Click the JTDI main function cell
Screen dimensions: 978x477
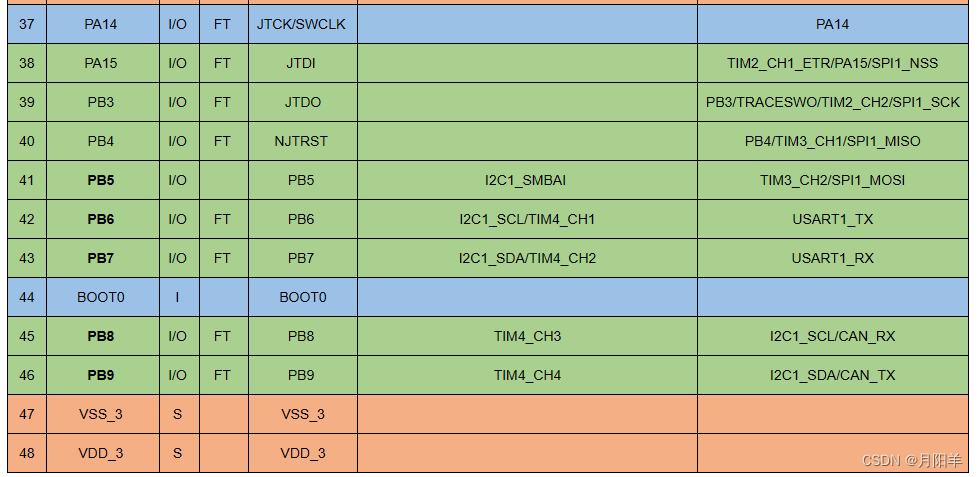click(x=301, y=63)
